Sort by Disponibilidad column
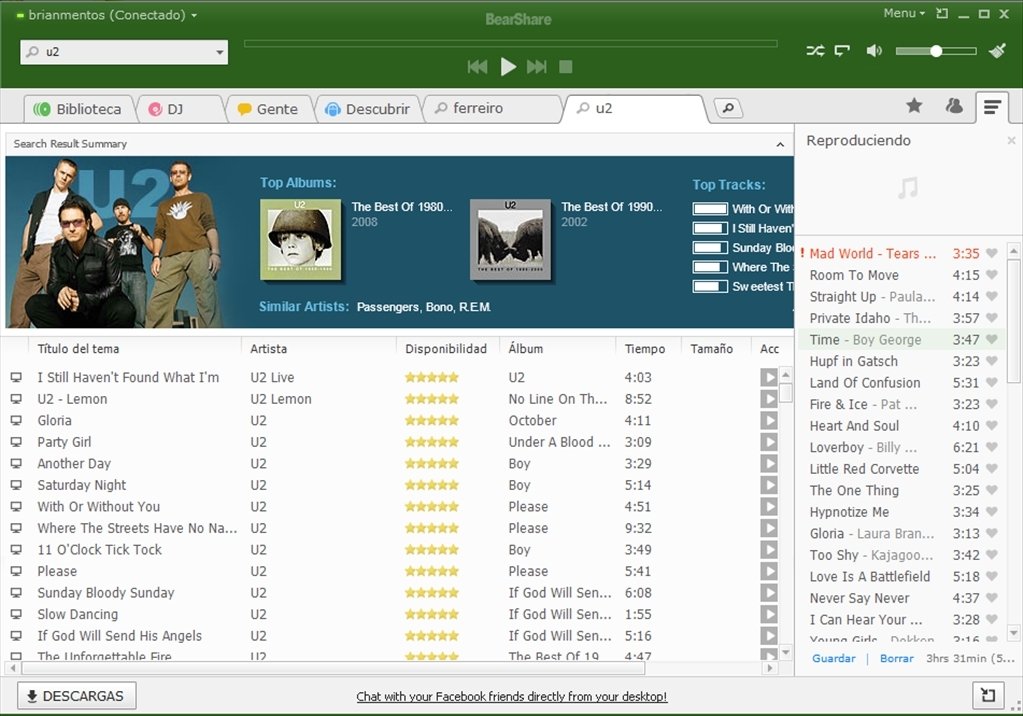1023x716 pixels. (447, 349)
